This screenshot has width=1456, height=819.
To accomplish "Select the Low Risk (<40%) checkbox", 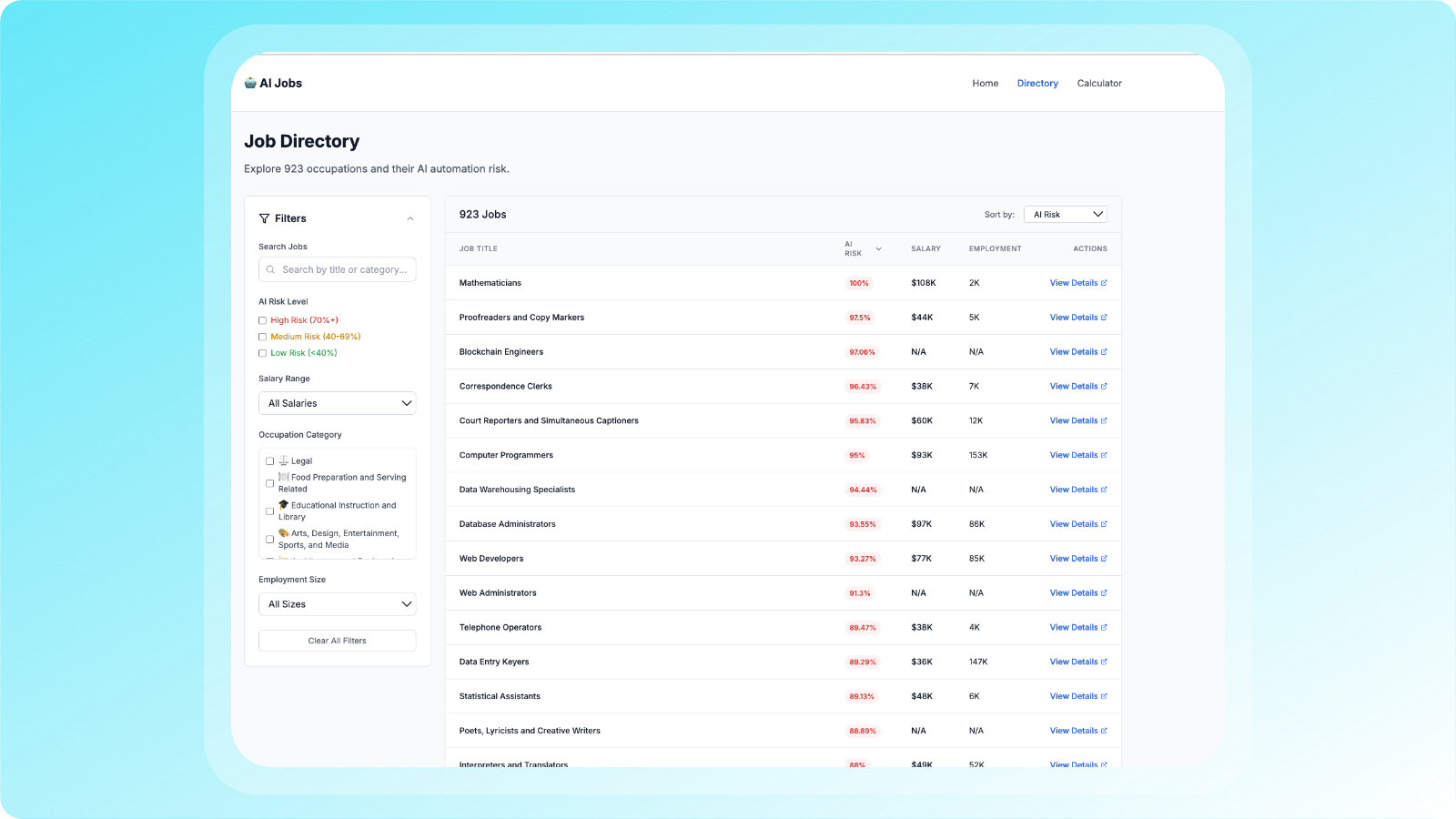I will point(262,353).
